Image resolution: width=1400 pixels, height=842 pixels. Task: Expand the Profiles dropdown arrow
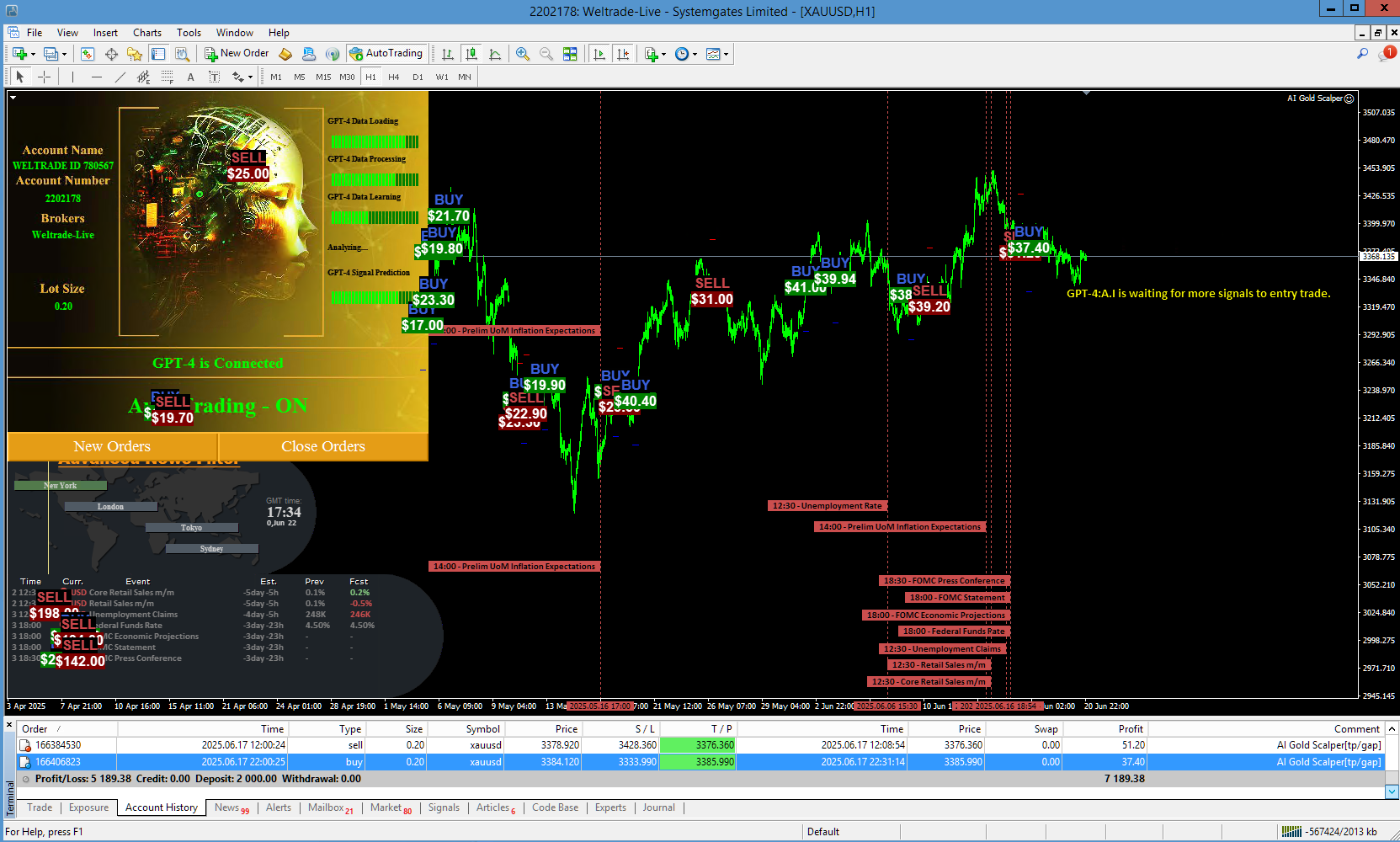click(64, 55)
